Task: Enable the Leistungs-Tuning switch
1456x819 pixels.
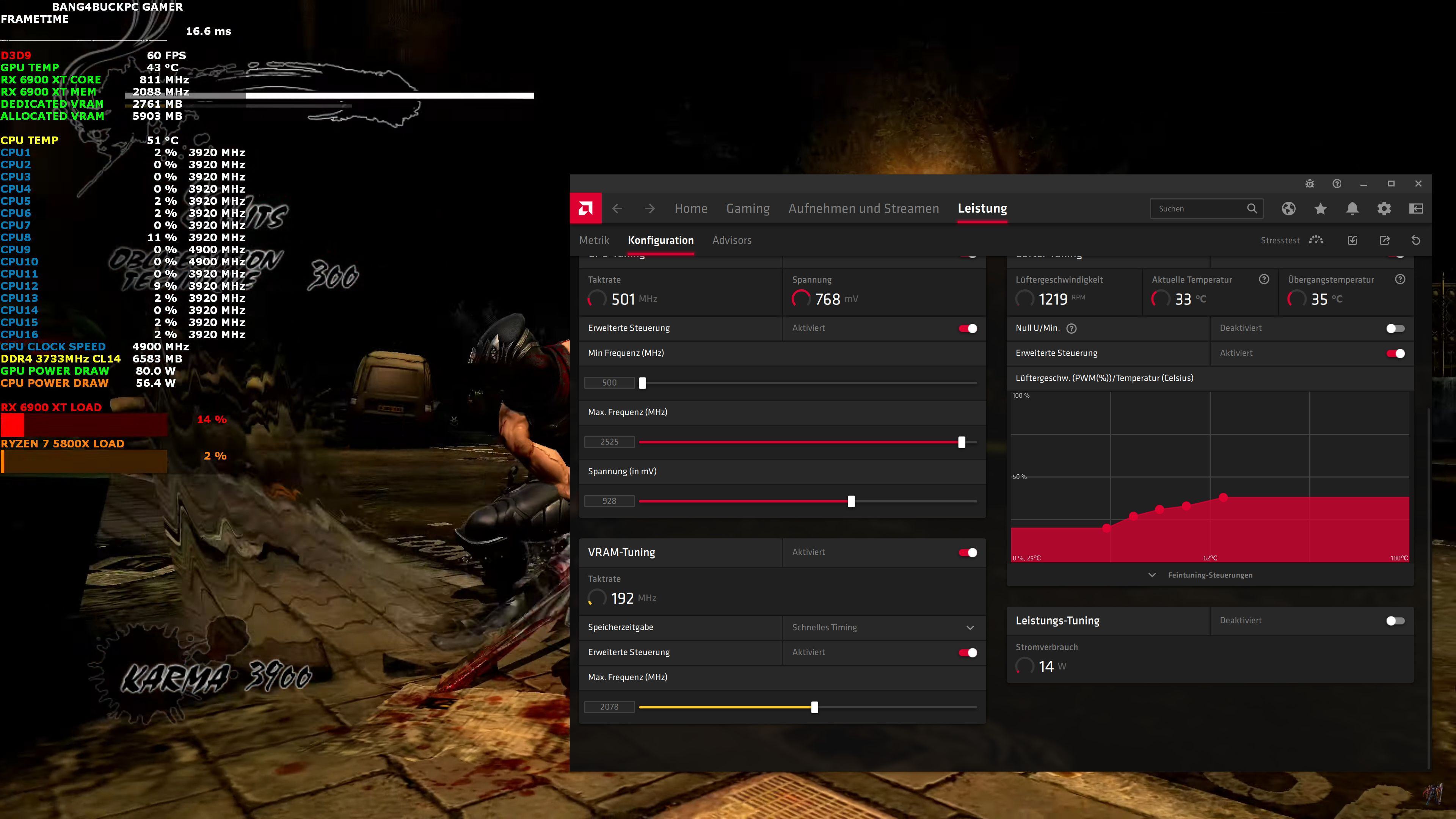Action: [1395, 621]
